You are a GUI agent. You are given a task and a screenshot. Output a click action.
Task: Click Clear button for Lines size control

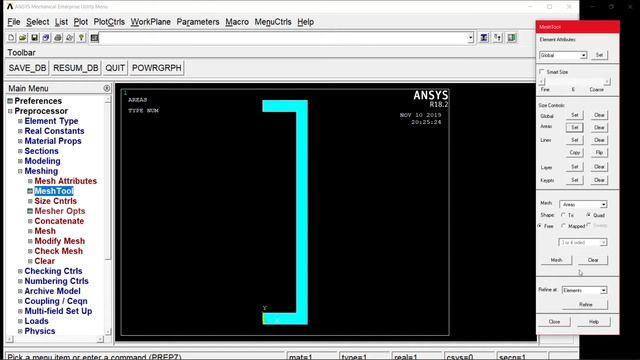click(599, 140)
